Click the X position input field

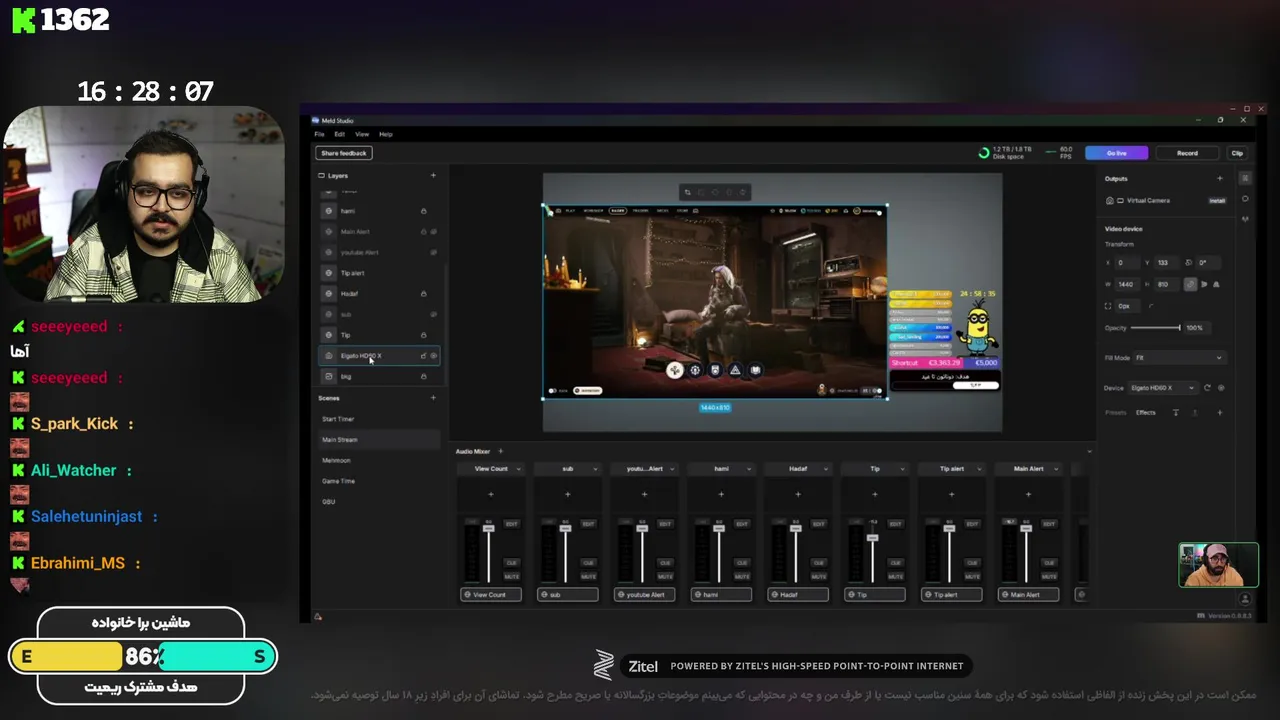coord(1127,263)
